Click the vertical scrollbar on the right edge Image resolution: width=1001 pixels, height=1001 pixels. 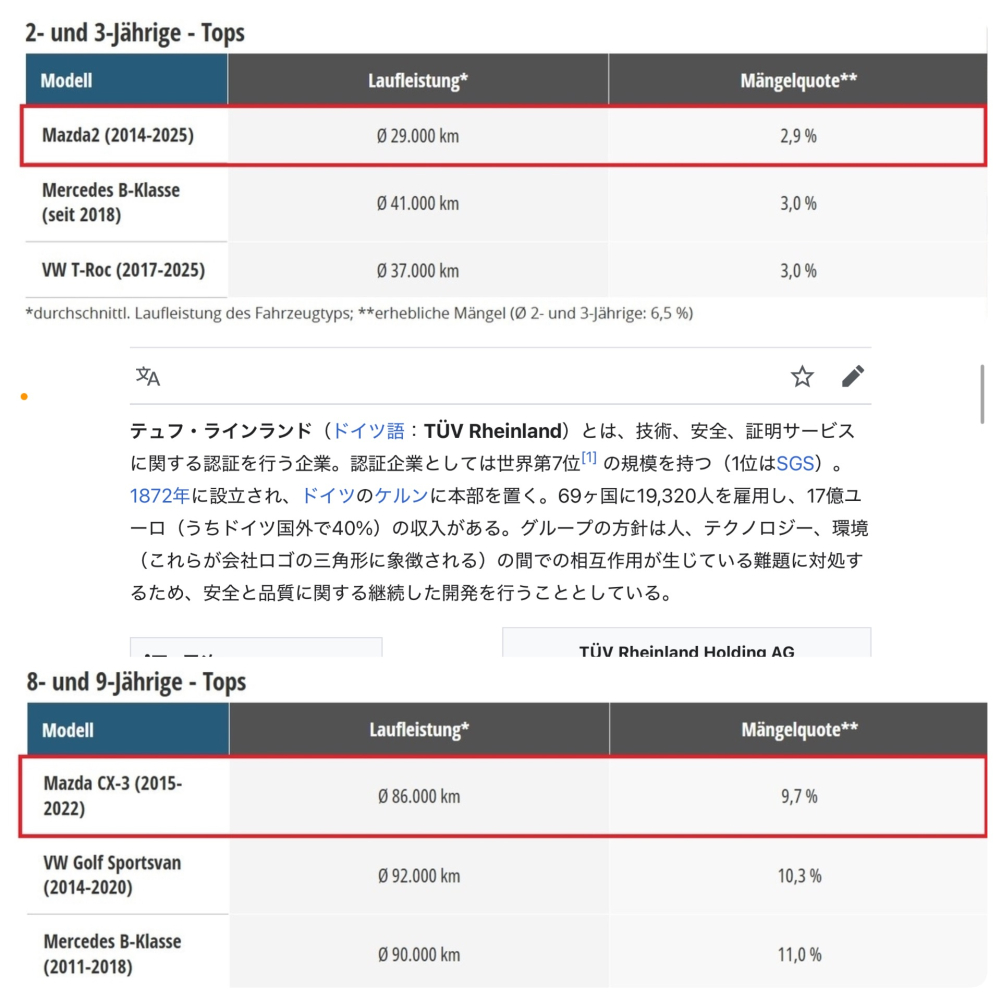(983, 395)
